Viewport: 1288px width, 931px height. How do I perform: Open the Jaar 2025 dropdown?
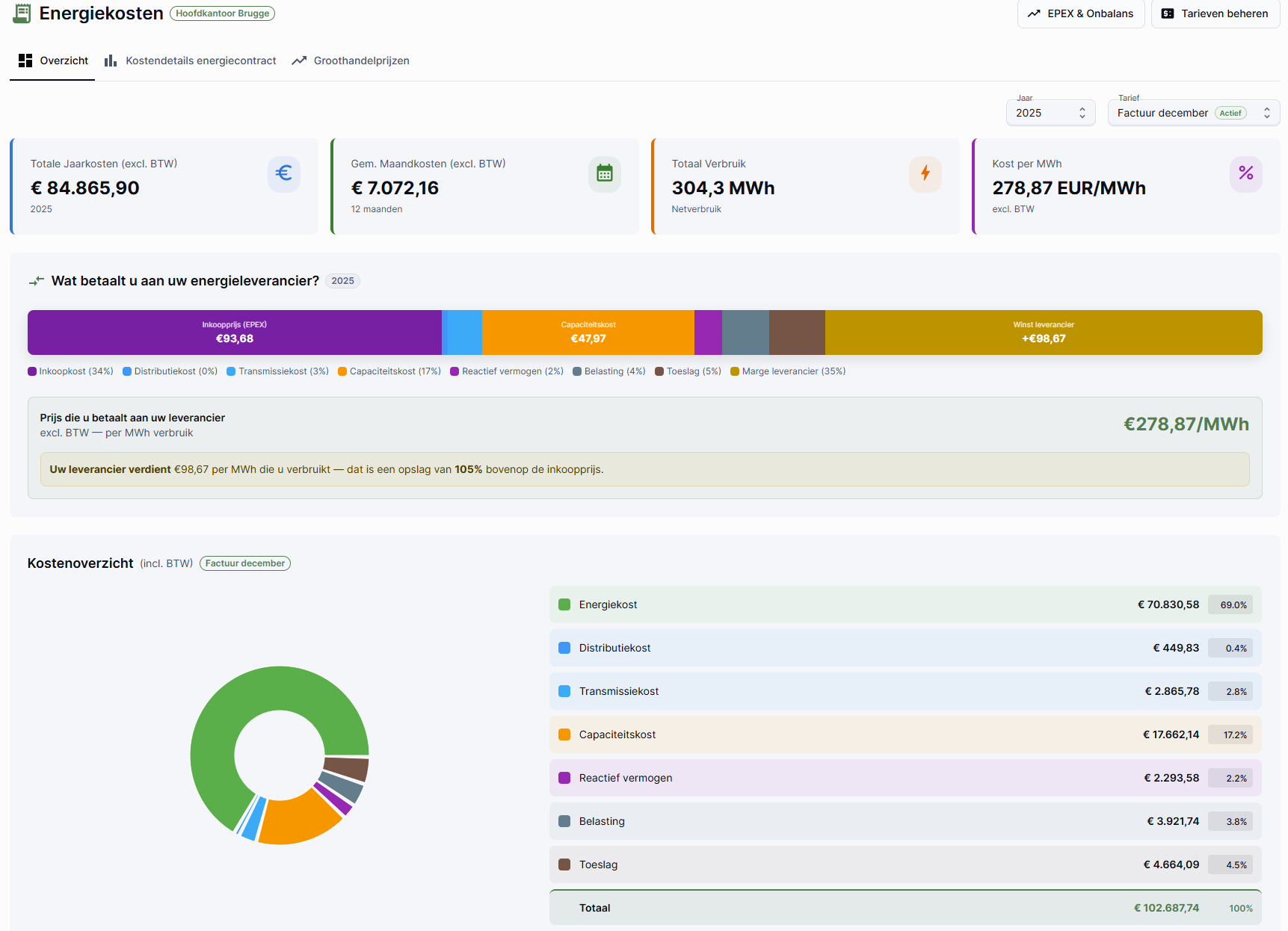coord(1050,113)
